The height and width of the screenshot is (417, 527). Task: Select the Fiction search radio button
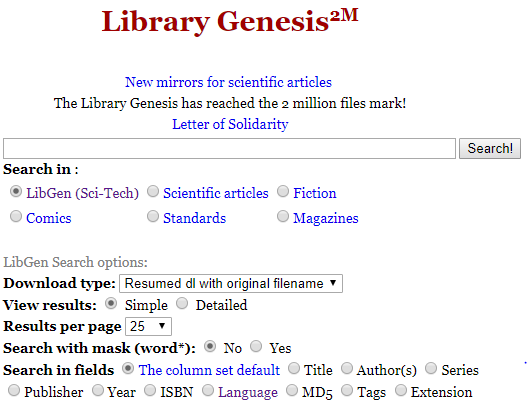click(x=283, y=192)
